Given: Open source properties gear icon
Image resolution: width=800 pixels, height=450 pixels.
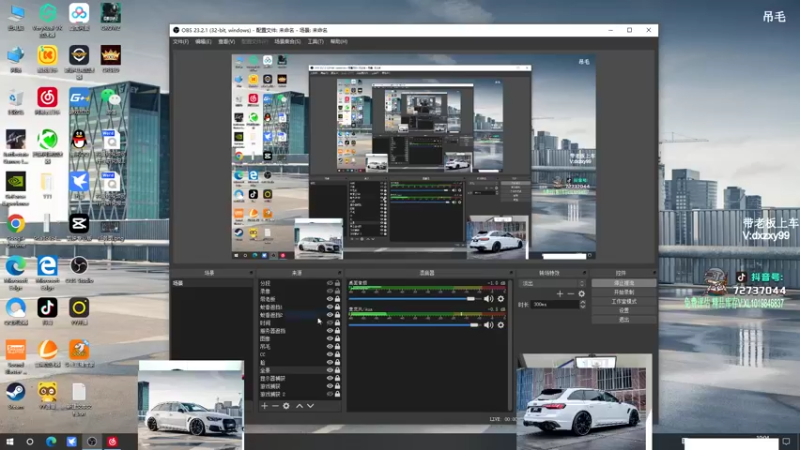Looking at the screenshot, I should coord(286,406).
